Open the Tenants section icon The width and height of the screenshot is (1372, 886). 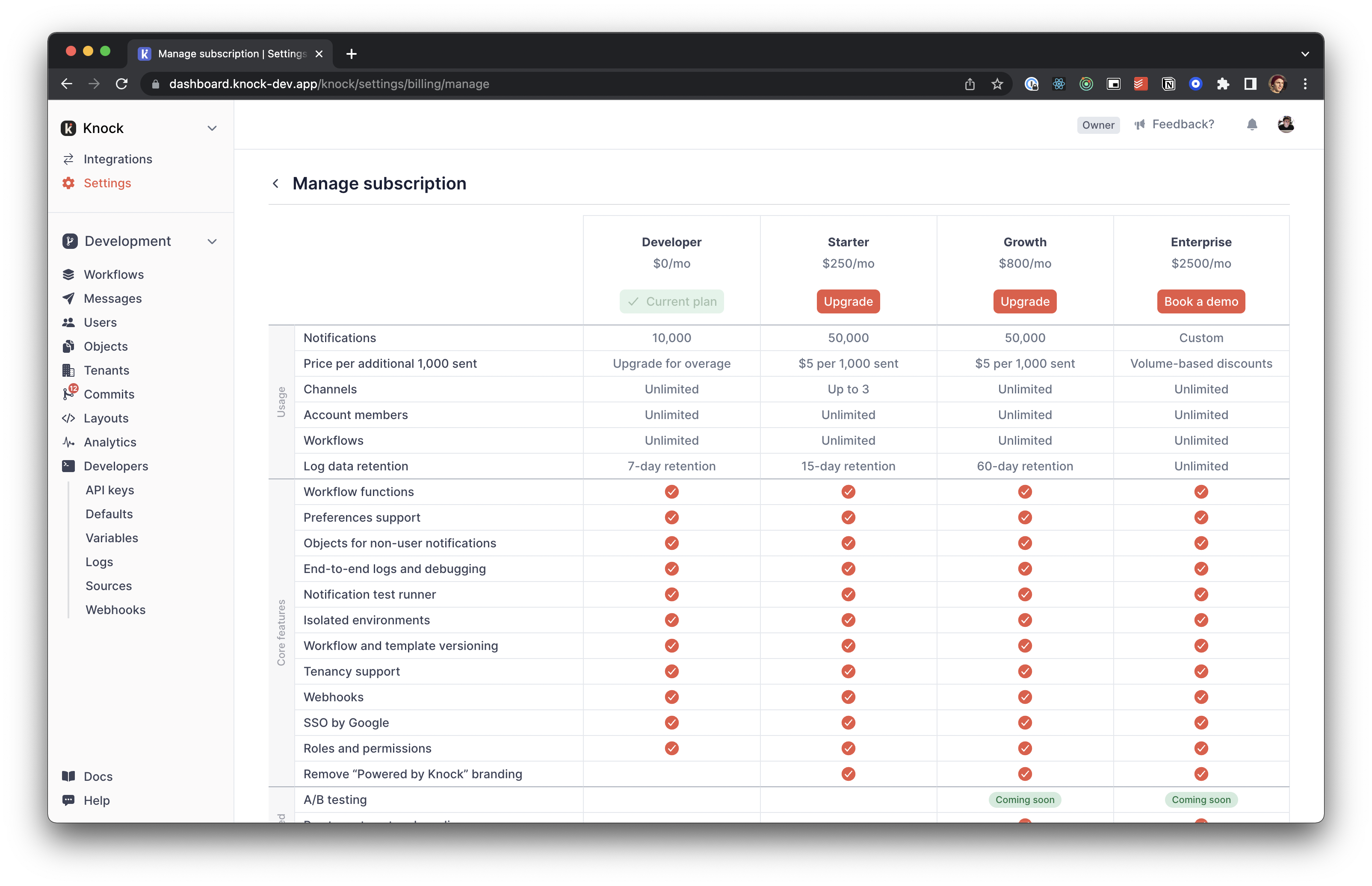click(x=68, y=370)
